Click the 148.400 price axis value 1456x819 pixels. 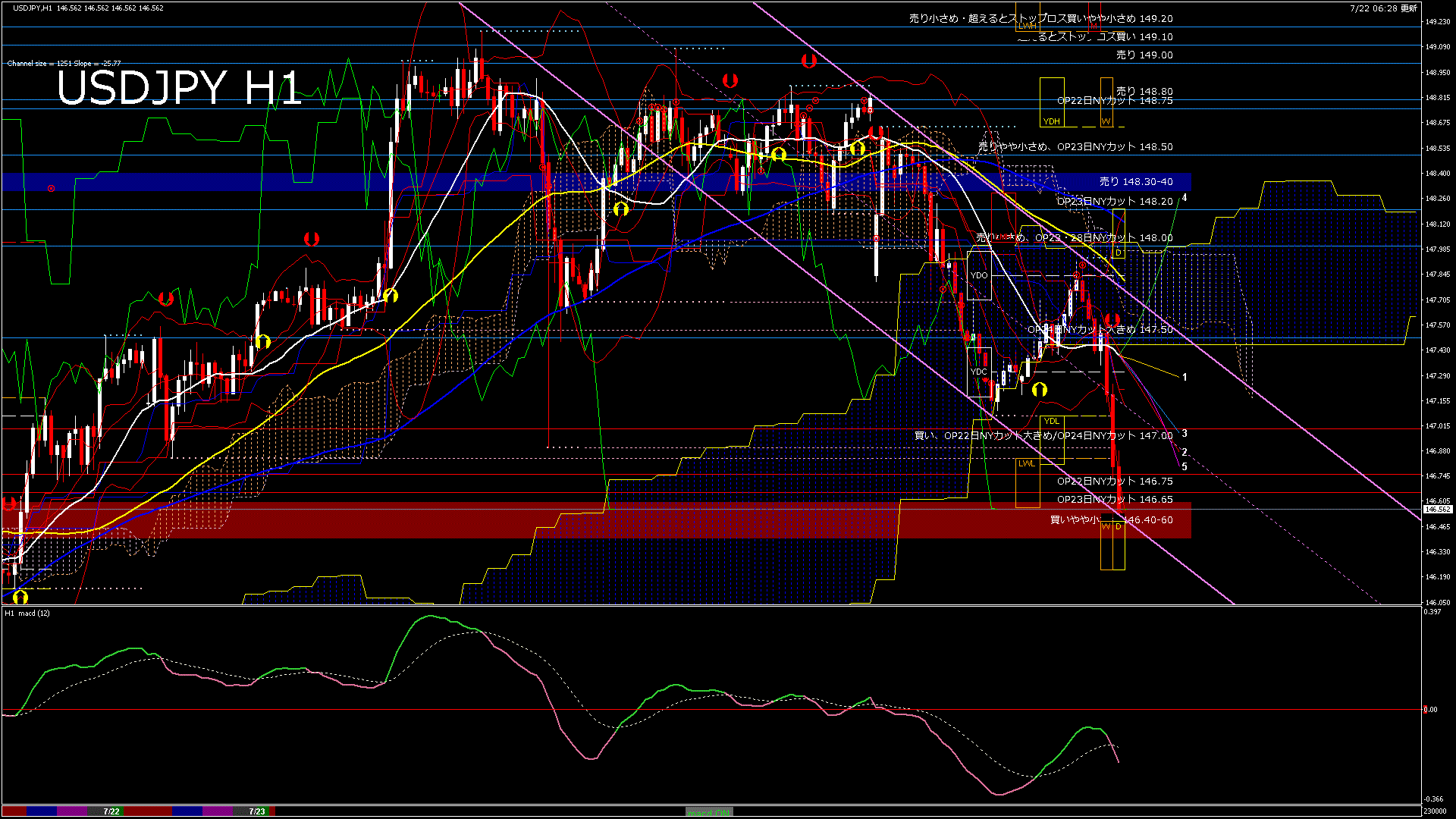(x=1438, y=174)
